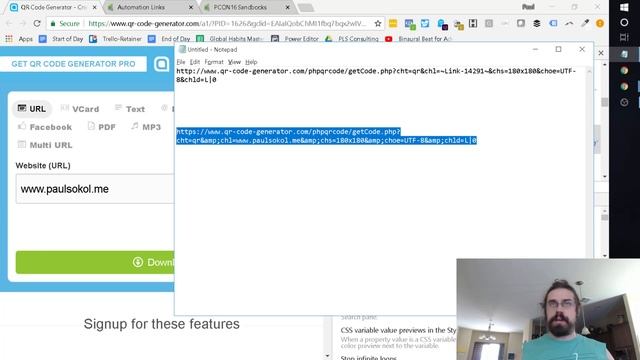
Task: Click the DevTools scrollbar down arrow
Action: pos(605,177)
